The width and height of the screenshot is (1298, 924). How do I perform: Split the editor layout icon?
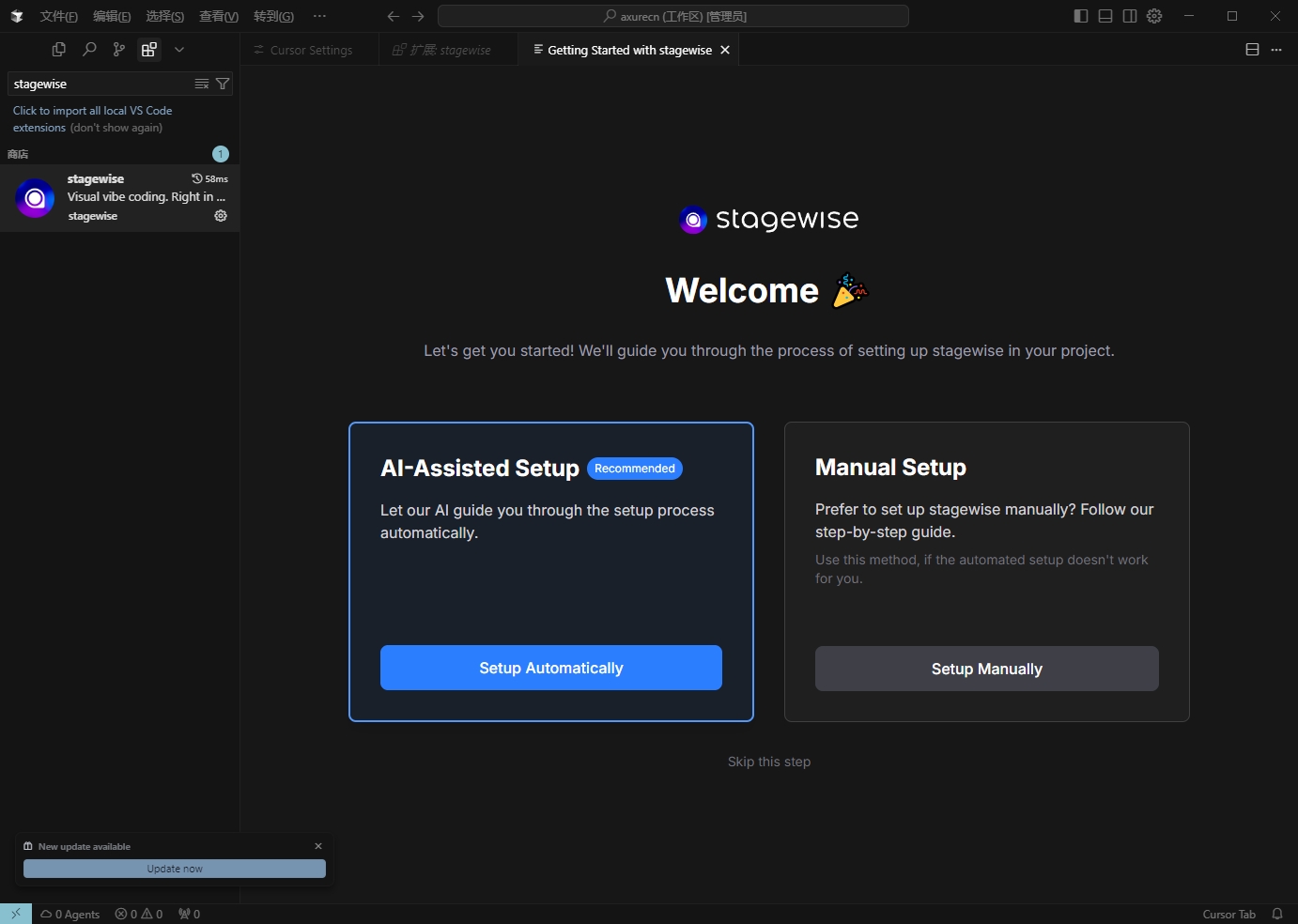click(x=1252, y=50)
